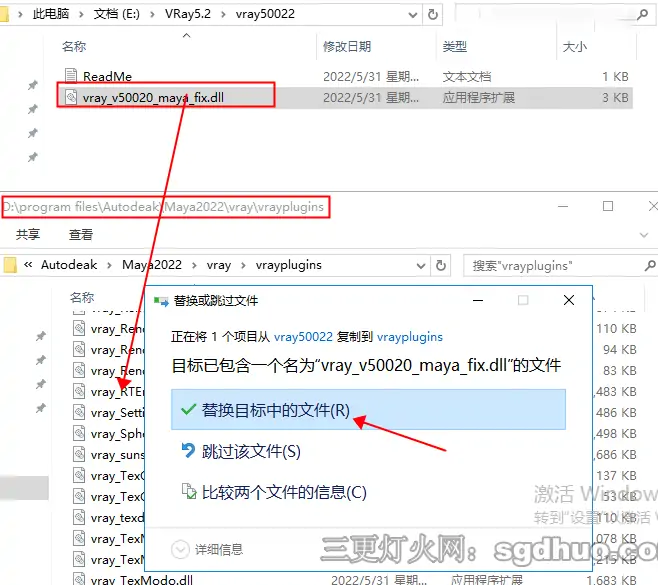Sort by 大小 column header
Image resolution: width=658 pixels, height=585 pixels.
tap(574, 46)
